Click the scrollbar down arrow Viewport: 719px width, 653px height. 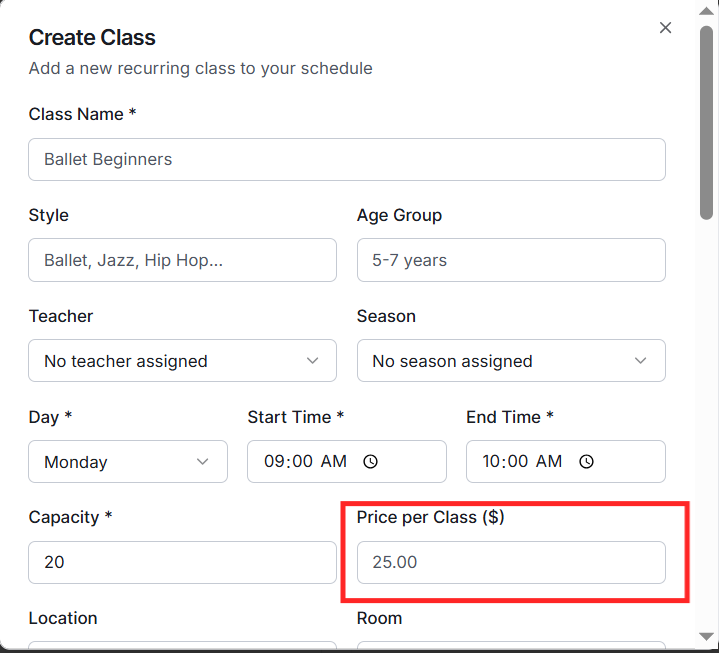(x=707, y=637)
